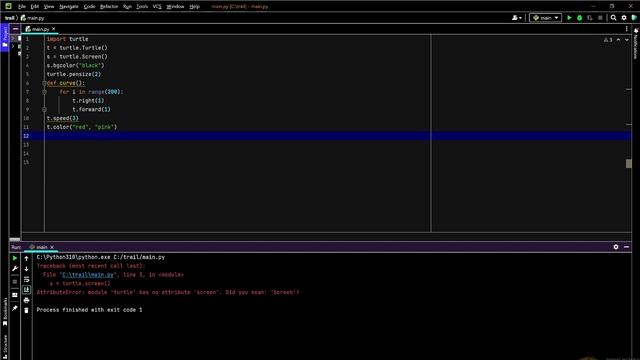The height and width of the screenshot is (360, 640).
Task: Hide the Run panel with minus icon
Action: click(627, 247)
